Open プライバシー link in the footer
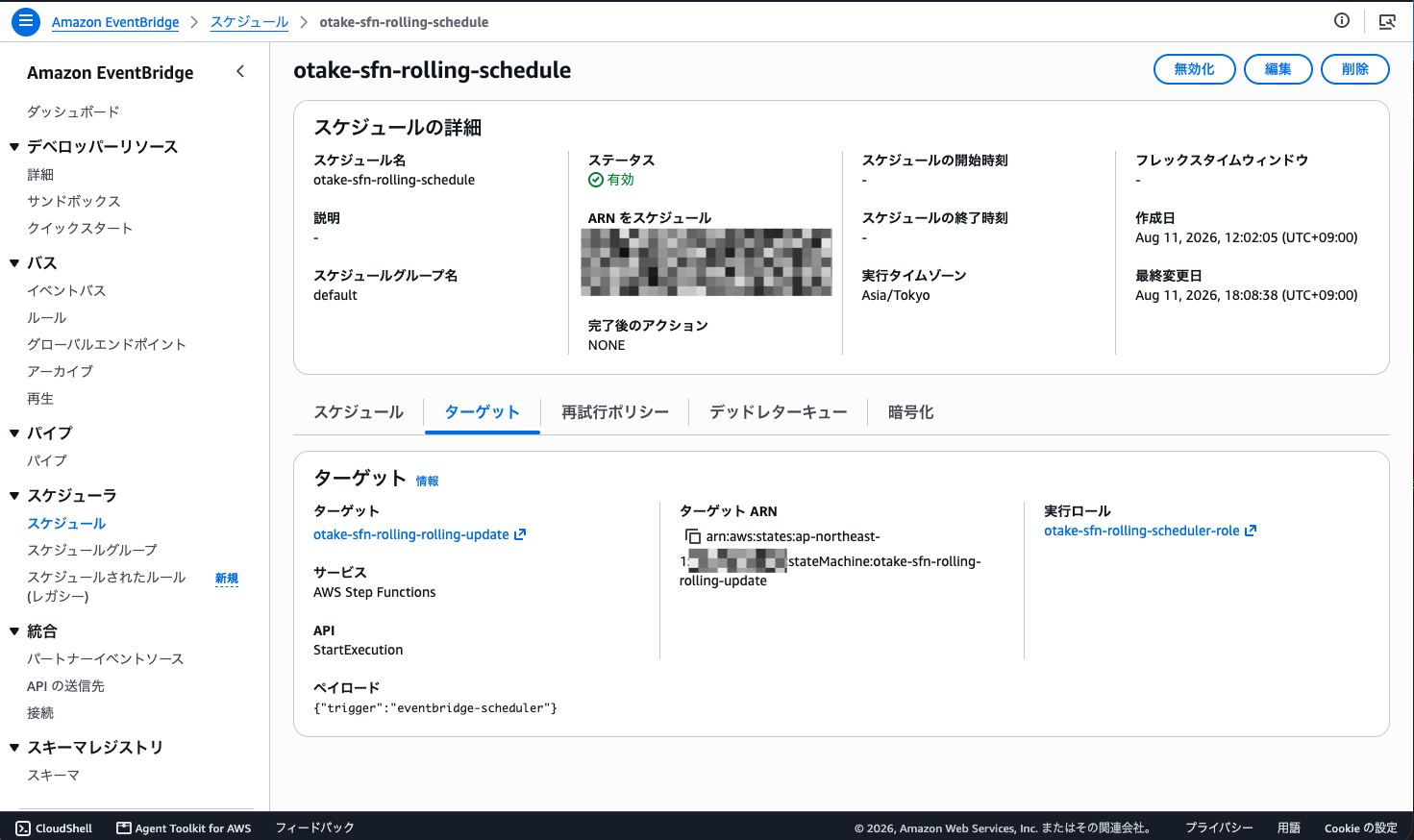Image resolution: width=1414 pixels, height=840 pixels. (1219, 828)
